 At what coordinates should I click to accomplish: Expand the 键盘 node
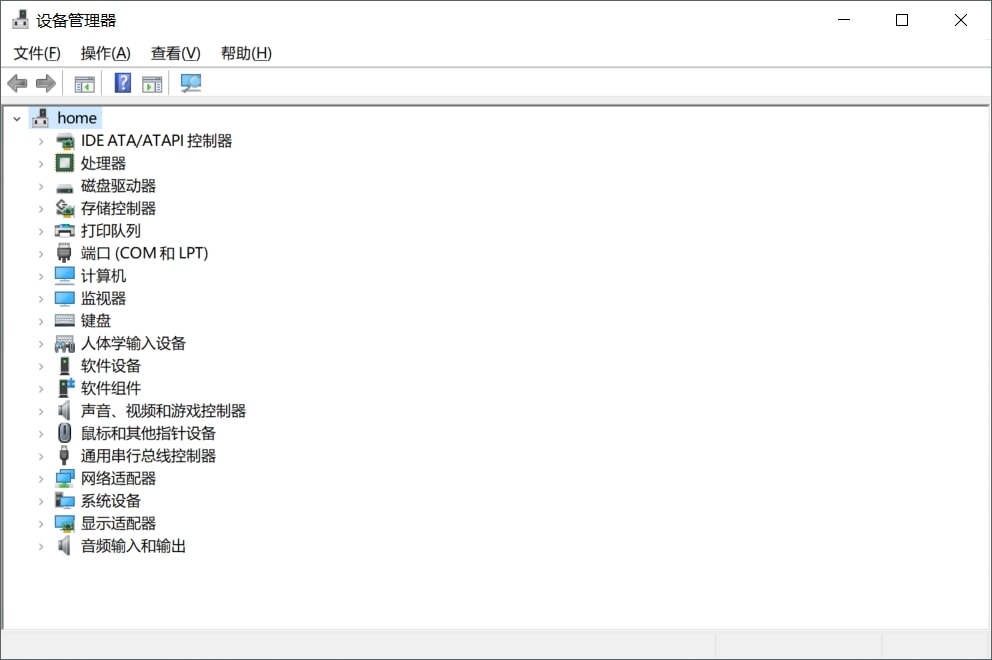tap(41, 321)
